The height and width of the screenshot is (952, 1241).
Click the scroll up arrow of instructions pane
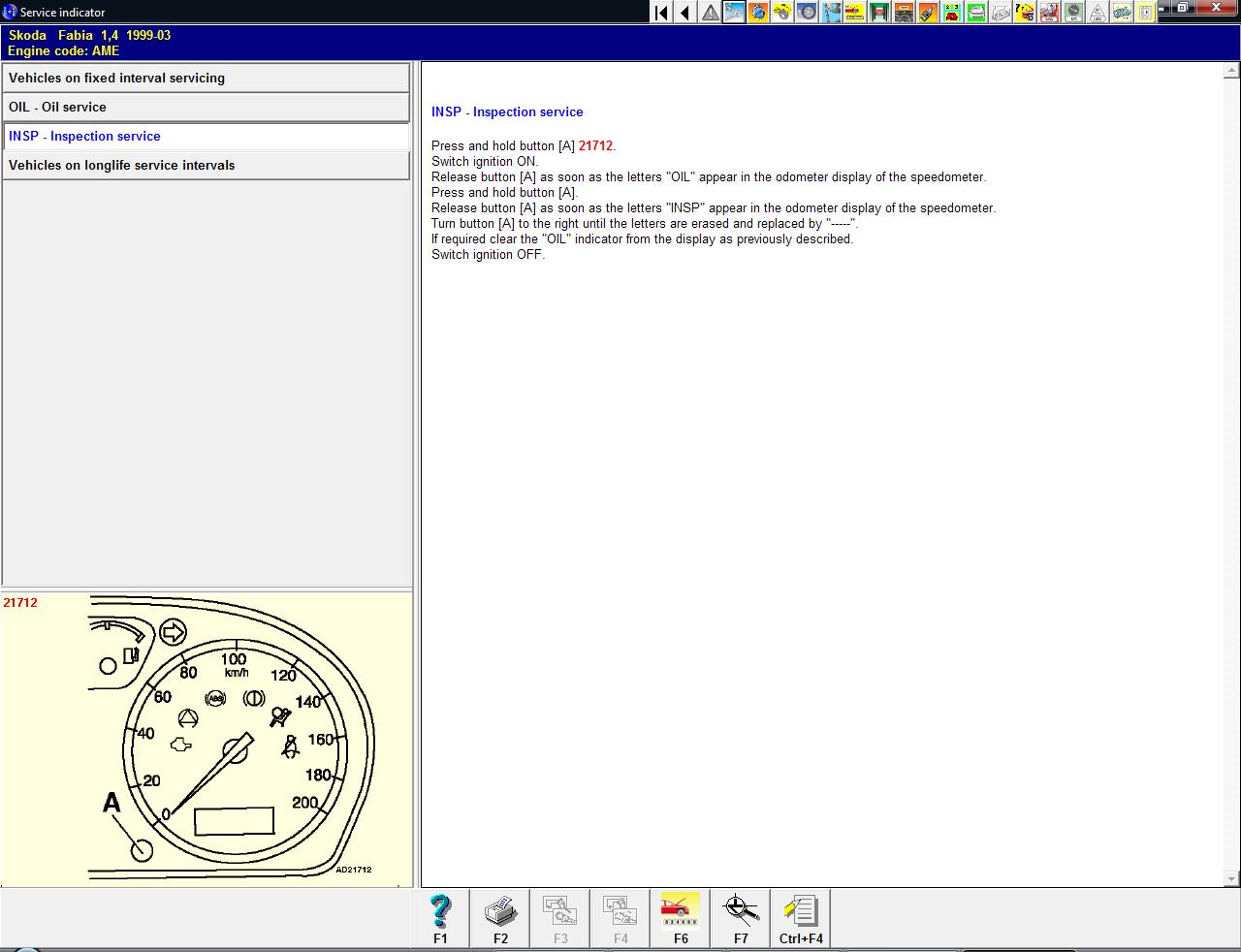pyautogui.click(x=1231, y=70)
